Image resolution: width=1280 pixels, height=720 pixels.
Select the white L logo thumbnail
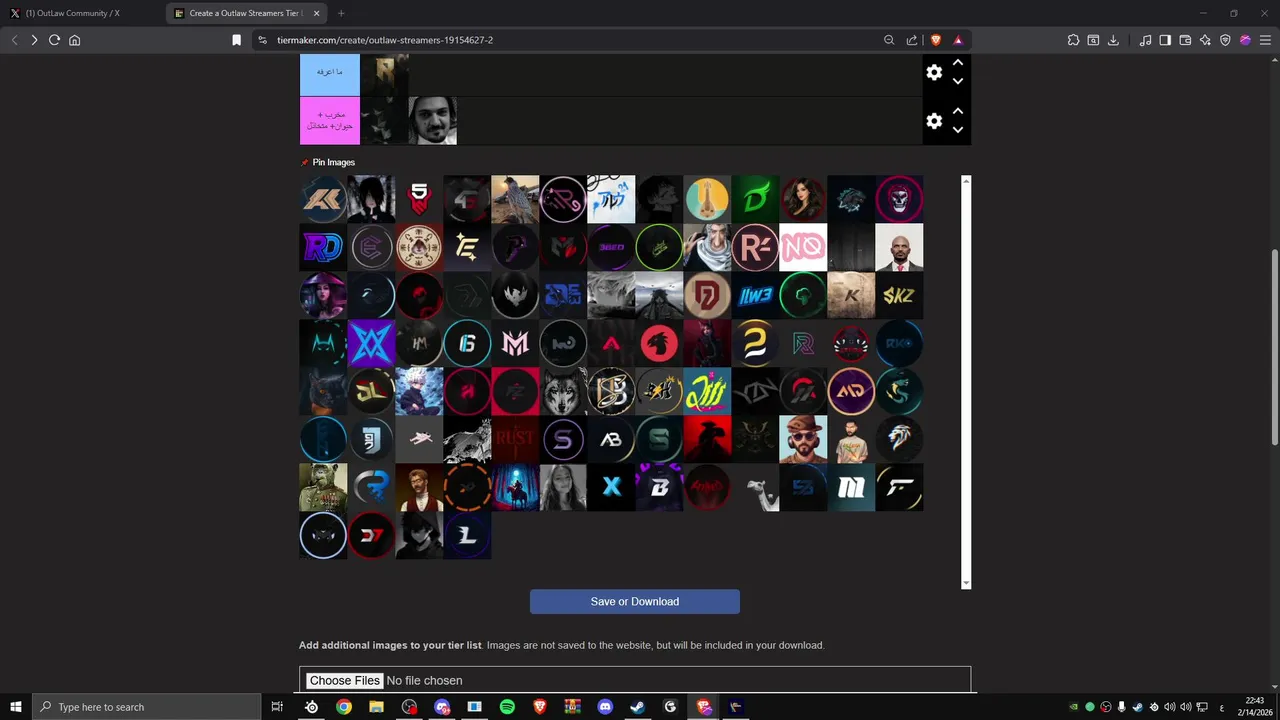(467, 535)
